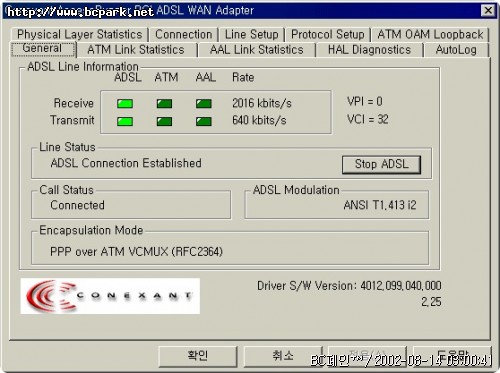Click the Driver S/W Version text

(349, 286)
